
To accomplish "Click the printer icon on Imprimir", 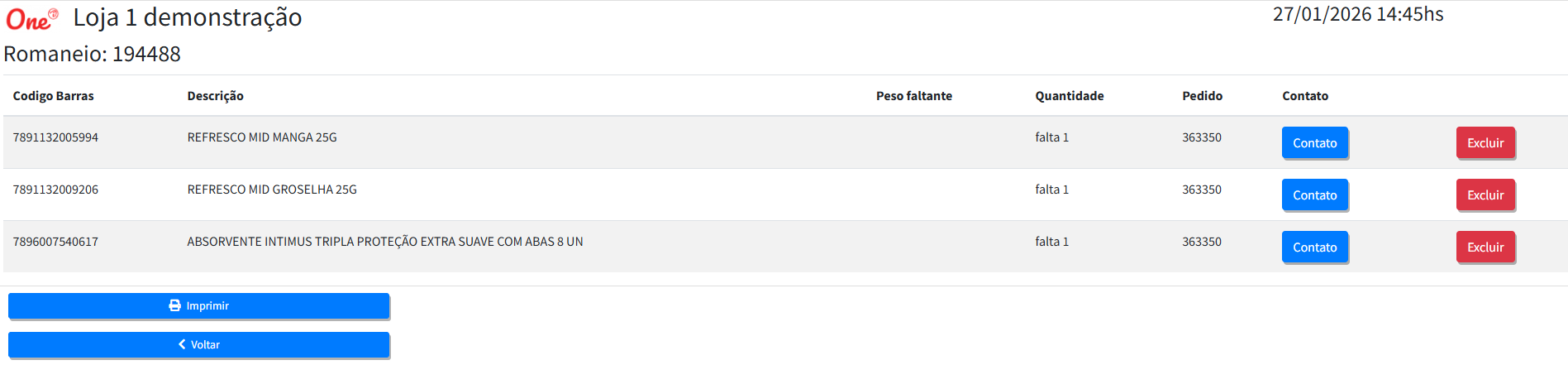I will click(174, 305).
